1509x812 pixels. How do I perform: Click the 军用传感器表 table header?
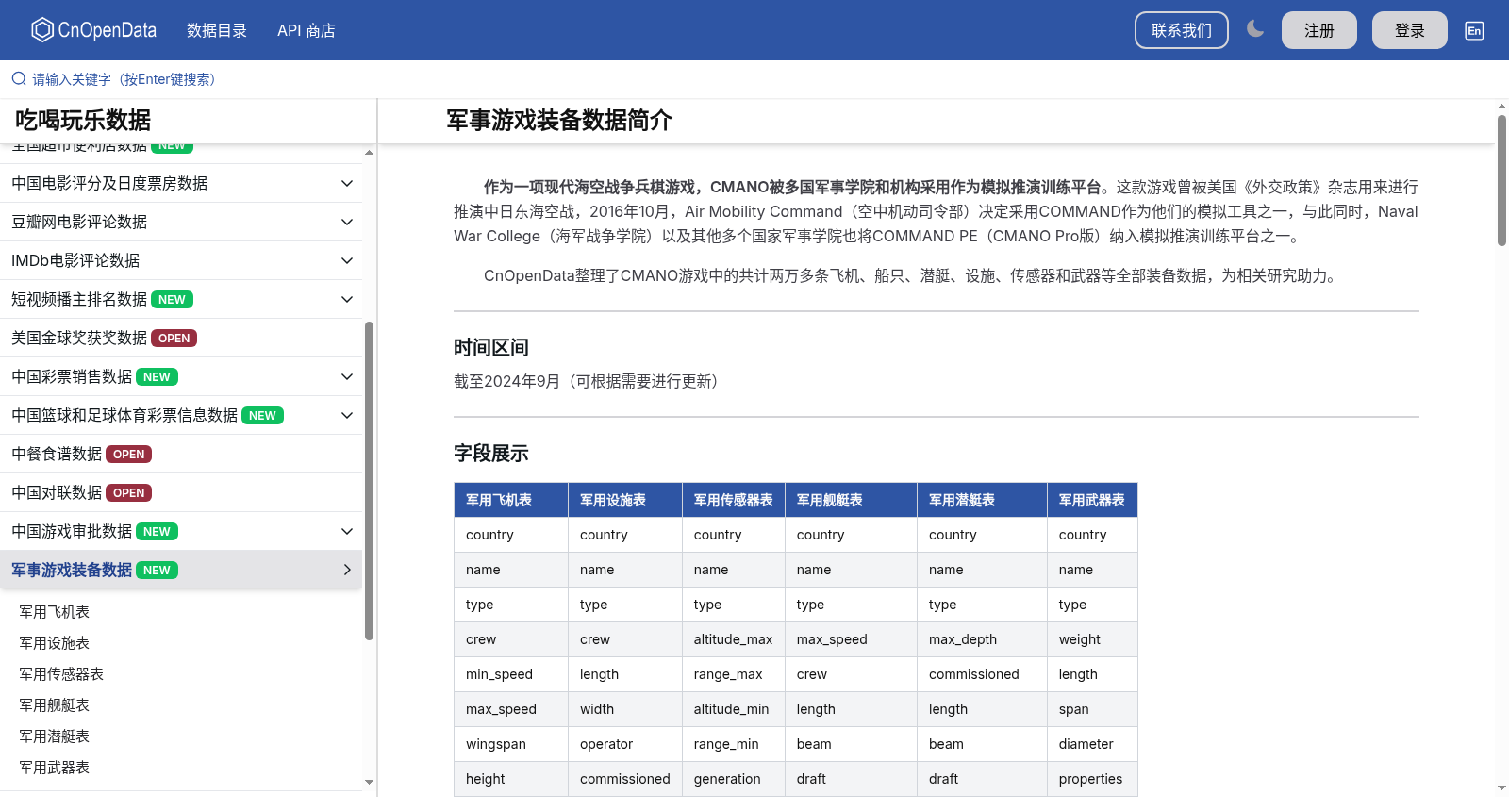point(734,500)
